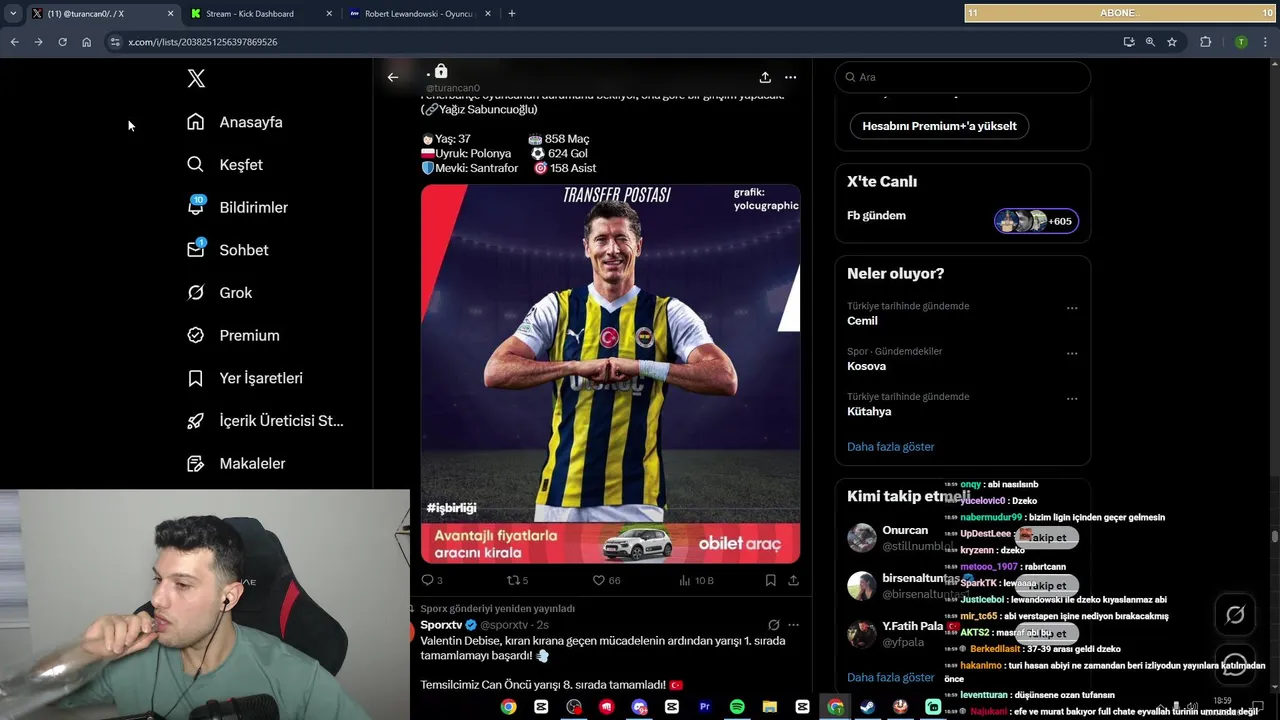
Task: Open birsenaltuntas profile suggestion
Action: (x=919, y=578)
